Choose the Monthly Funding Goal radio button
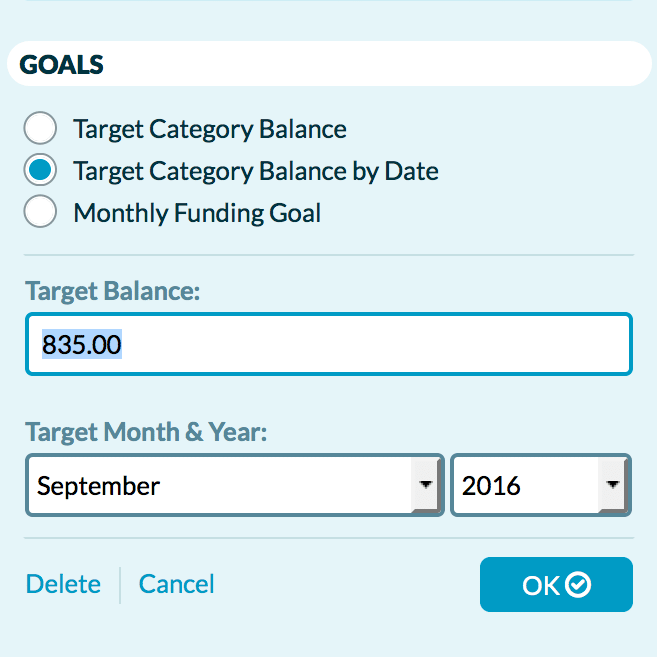The width and height of the screenshot is (657, 657). pyautogui.click(x=40, y=211)
